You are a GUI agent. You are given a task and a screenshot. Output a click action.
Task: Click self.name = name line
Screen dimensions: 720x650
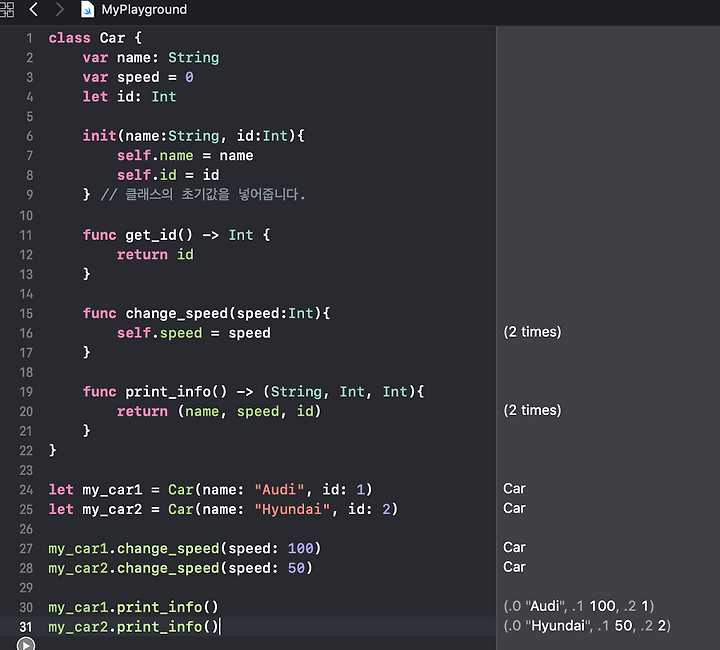coord(185,156)
